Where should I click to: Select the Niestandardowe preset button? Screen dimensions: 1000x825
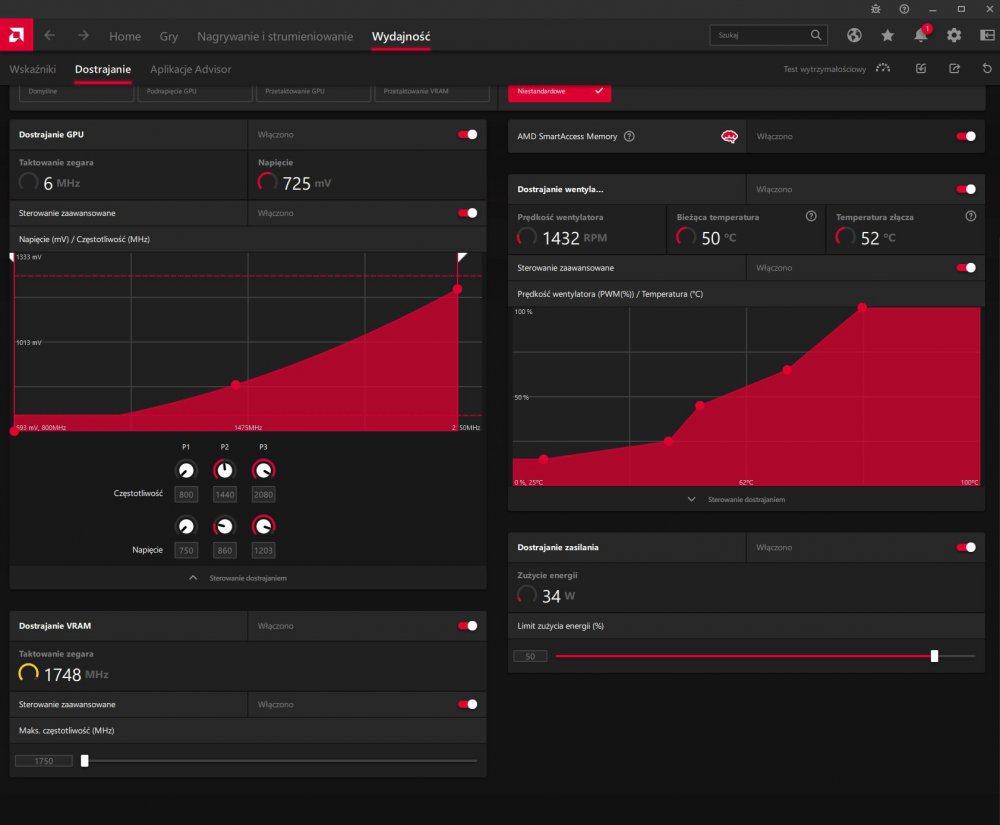(x=559, y=91)
